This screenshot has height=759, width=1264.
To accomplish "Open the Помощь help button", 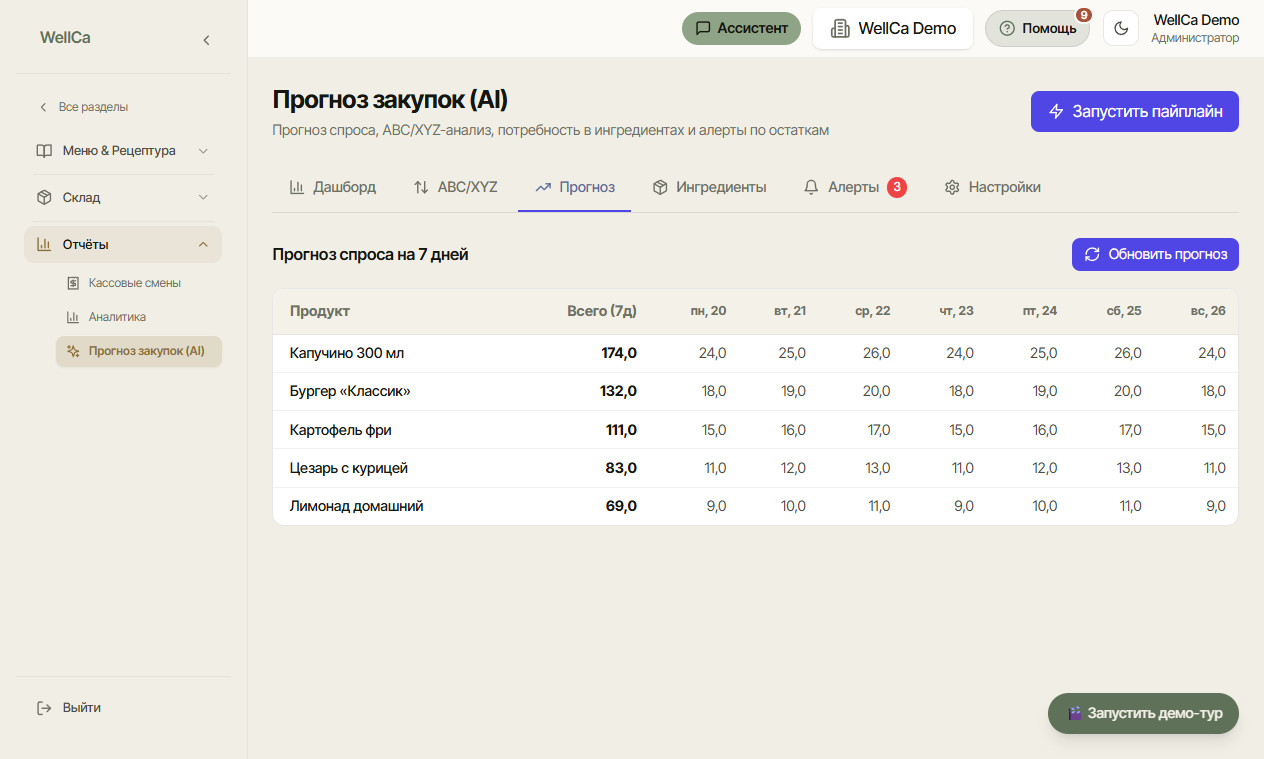I will 1037,28.
